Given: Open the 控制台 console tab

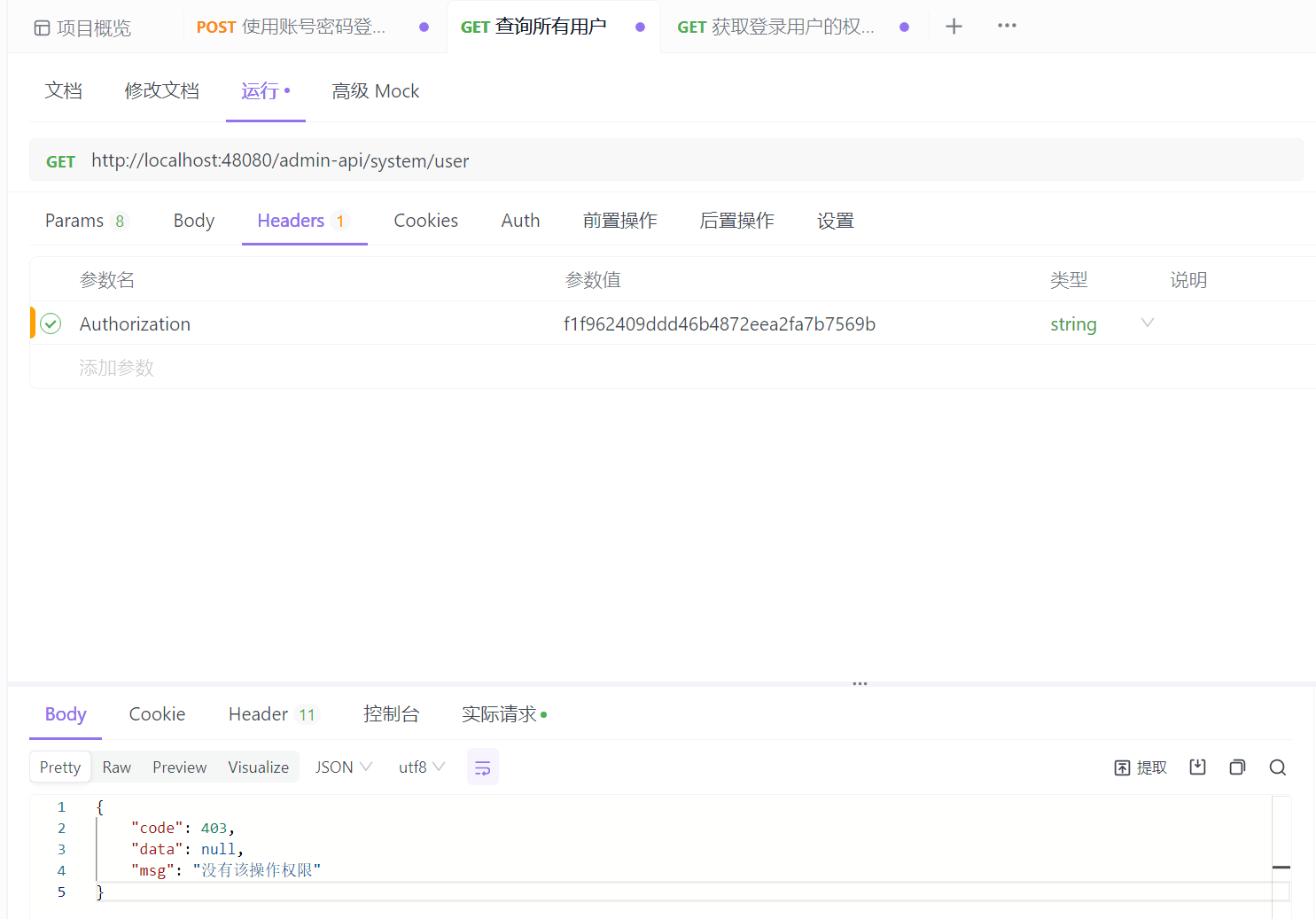Looking at the screenshot, I should point(391,714).
